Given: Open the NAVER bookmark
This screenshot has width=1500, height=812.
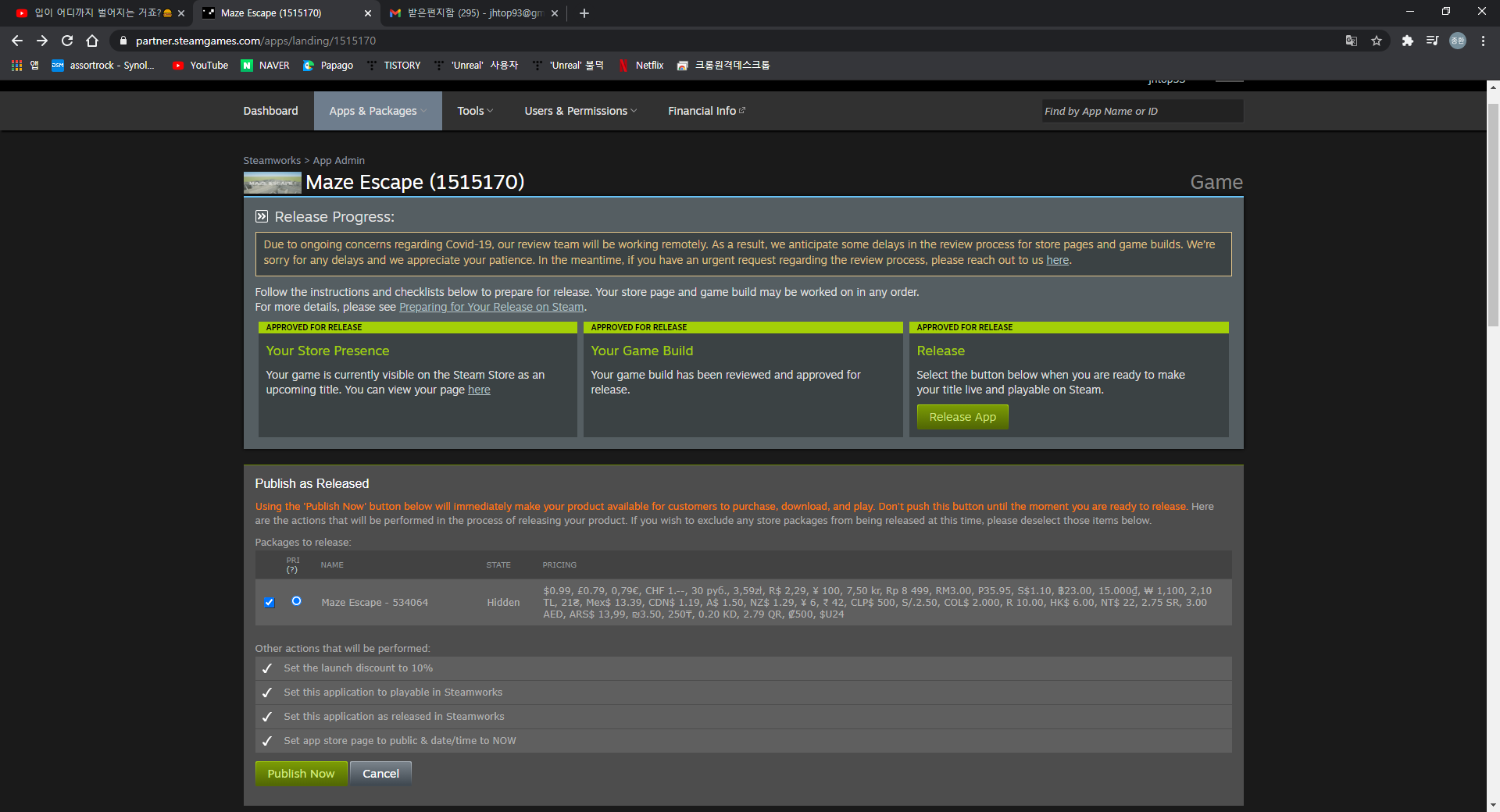Looking at the screenshot, I should (x=266, y=66).
